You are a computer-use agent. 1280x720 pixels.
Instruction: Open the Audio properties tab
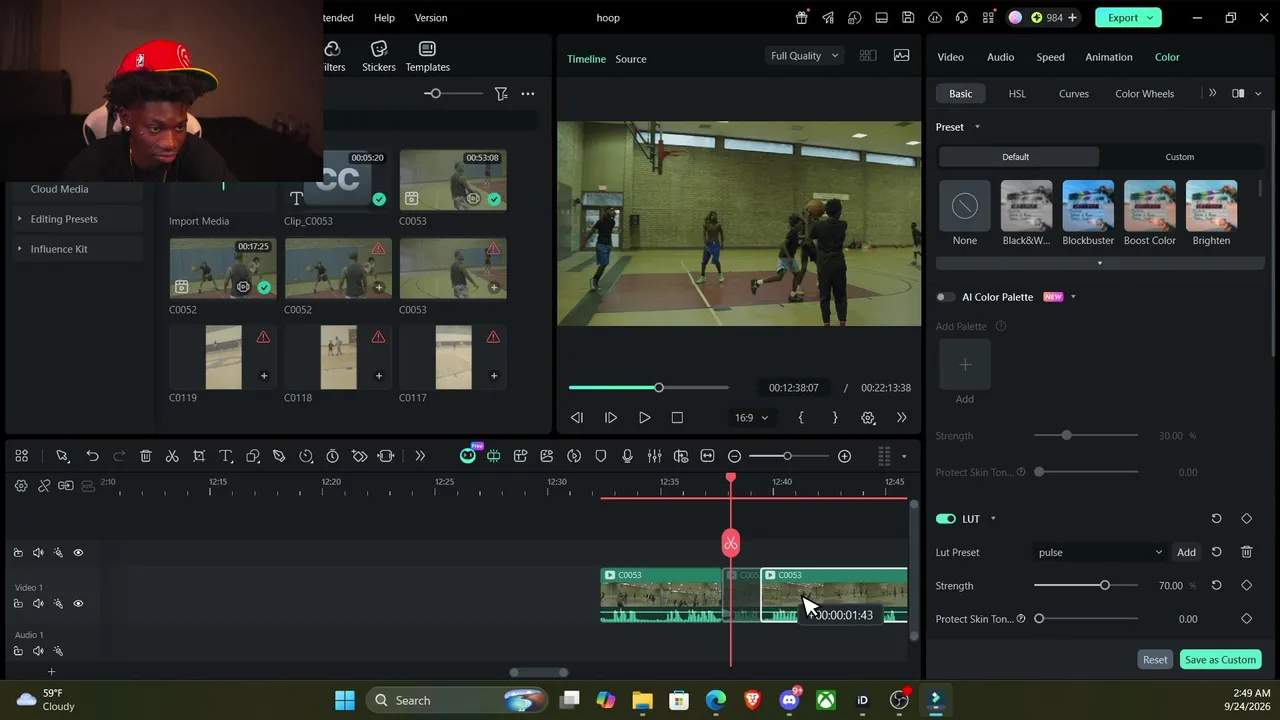(1000, 57)
